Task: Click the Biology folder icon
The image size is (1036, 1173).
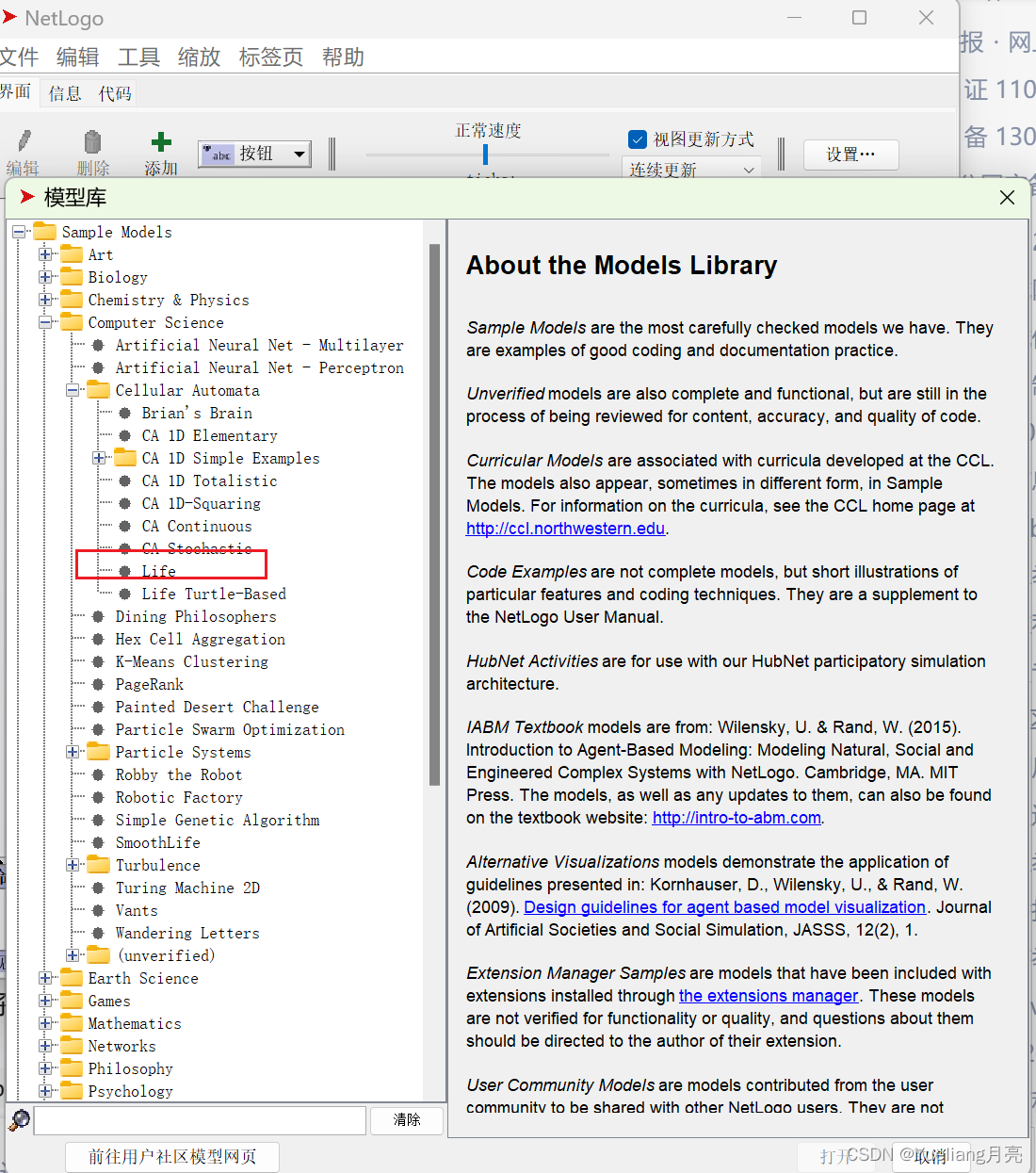Action: 72,276
